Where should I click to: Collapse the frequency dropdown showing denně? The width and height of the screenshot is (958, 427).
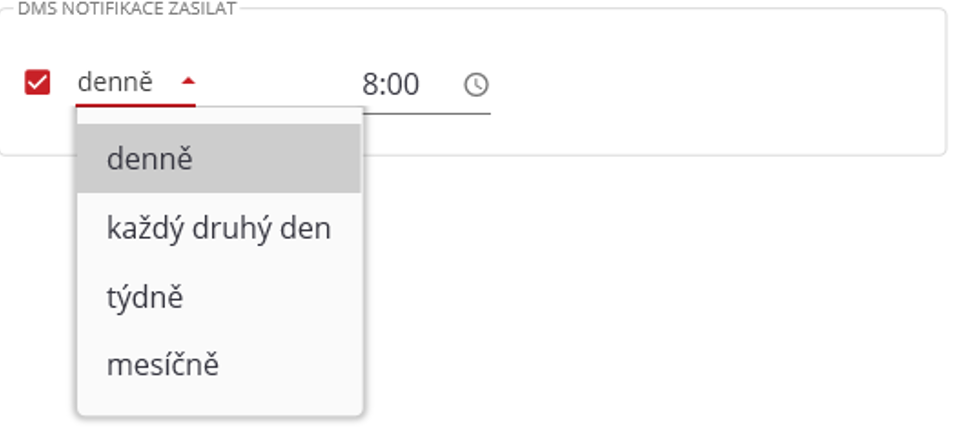click(187, 82)
